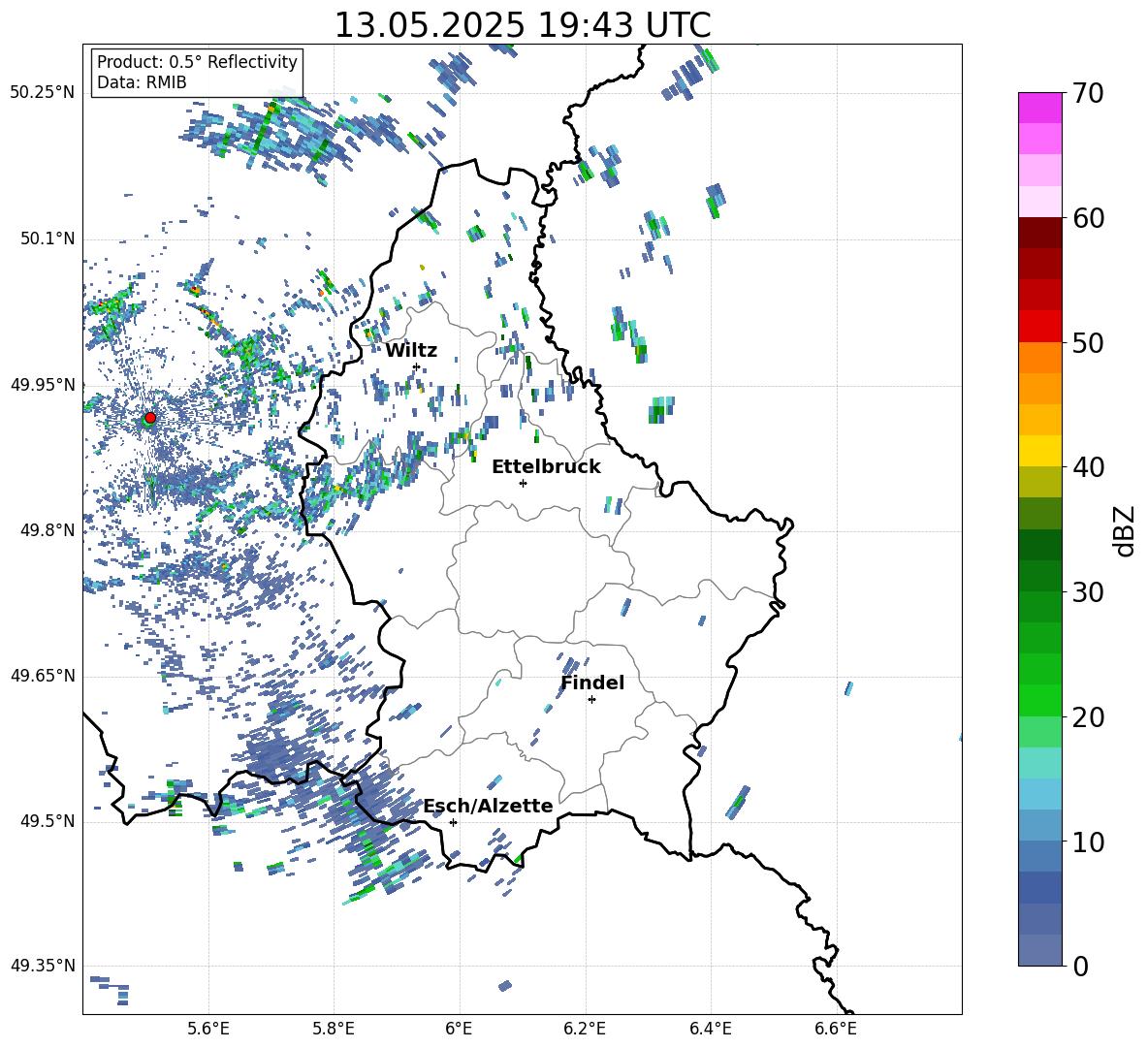This screenshot has height=1048, width=1148.
Task: Click the yellow swatch above 40 dBZ
Action: [x=1039, y=451]
